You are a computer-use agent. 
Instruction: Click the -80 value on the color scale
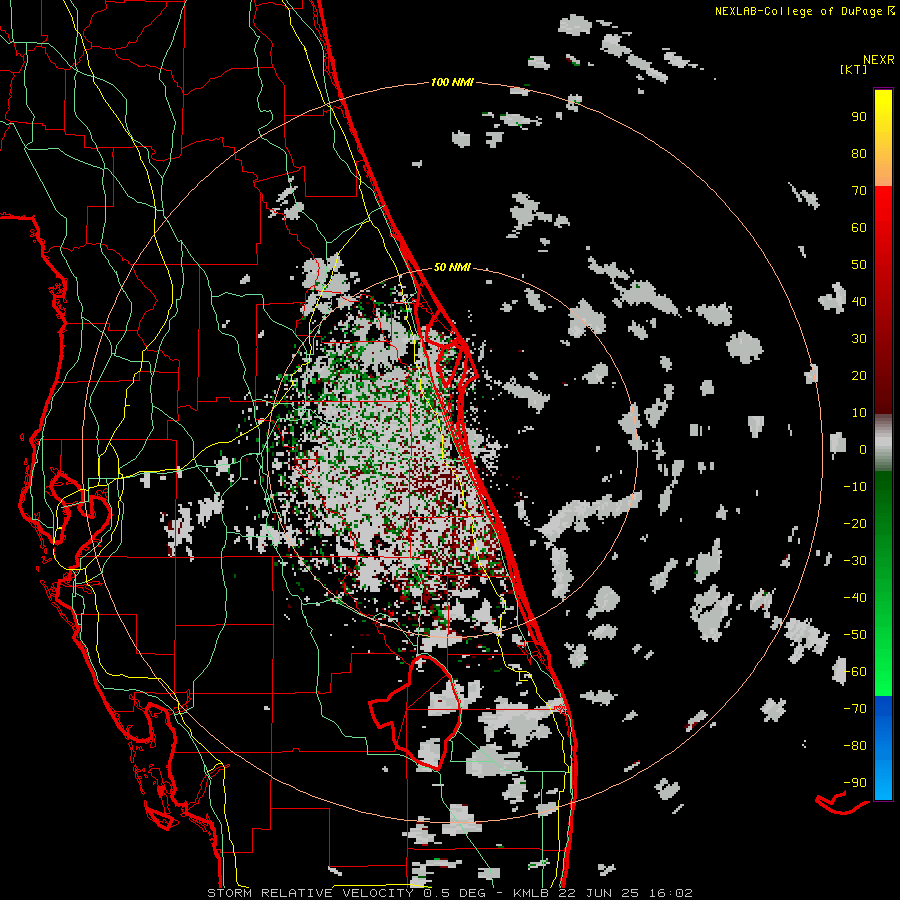[x=855, y=746]
